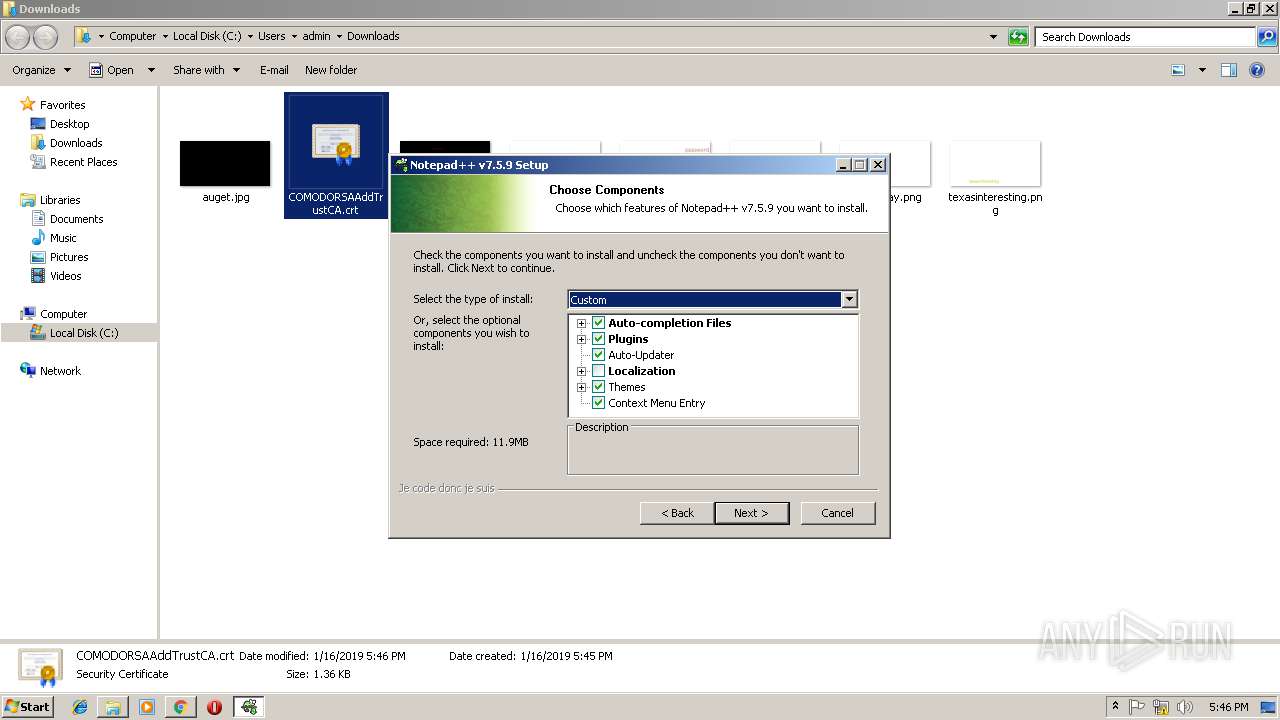Click the Open toolbar button
The height and width of the screenshot is (720, 1280).
[x=112, y=70]
